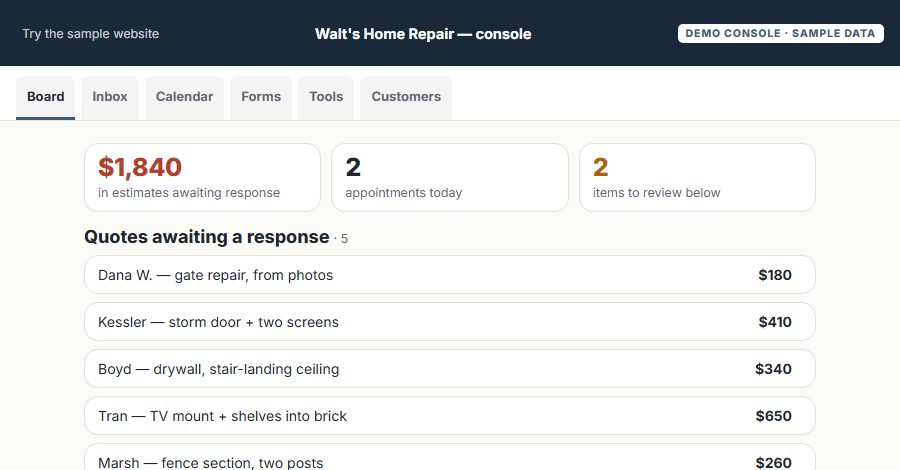Click Walt's Home Repair console title

pos(423,34)
